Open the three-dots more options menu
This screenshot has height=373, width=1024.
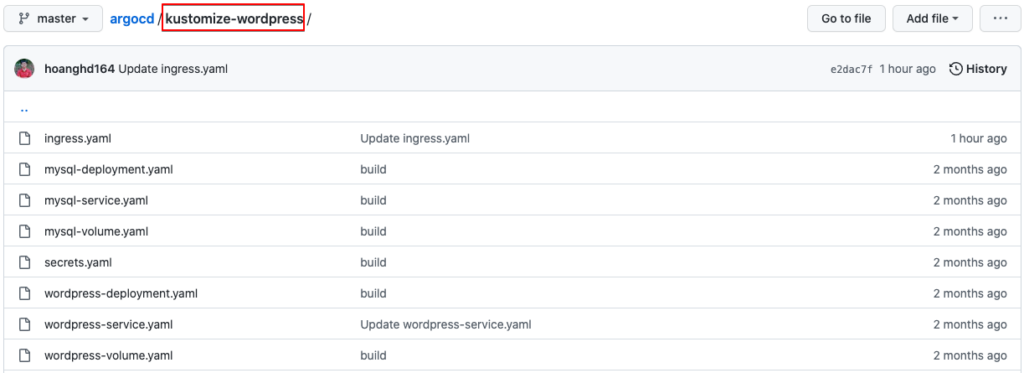click(1000, 19)
